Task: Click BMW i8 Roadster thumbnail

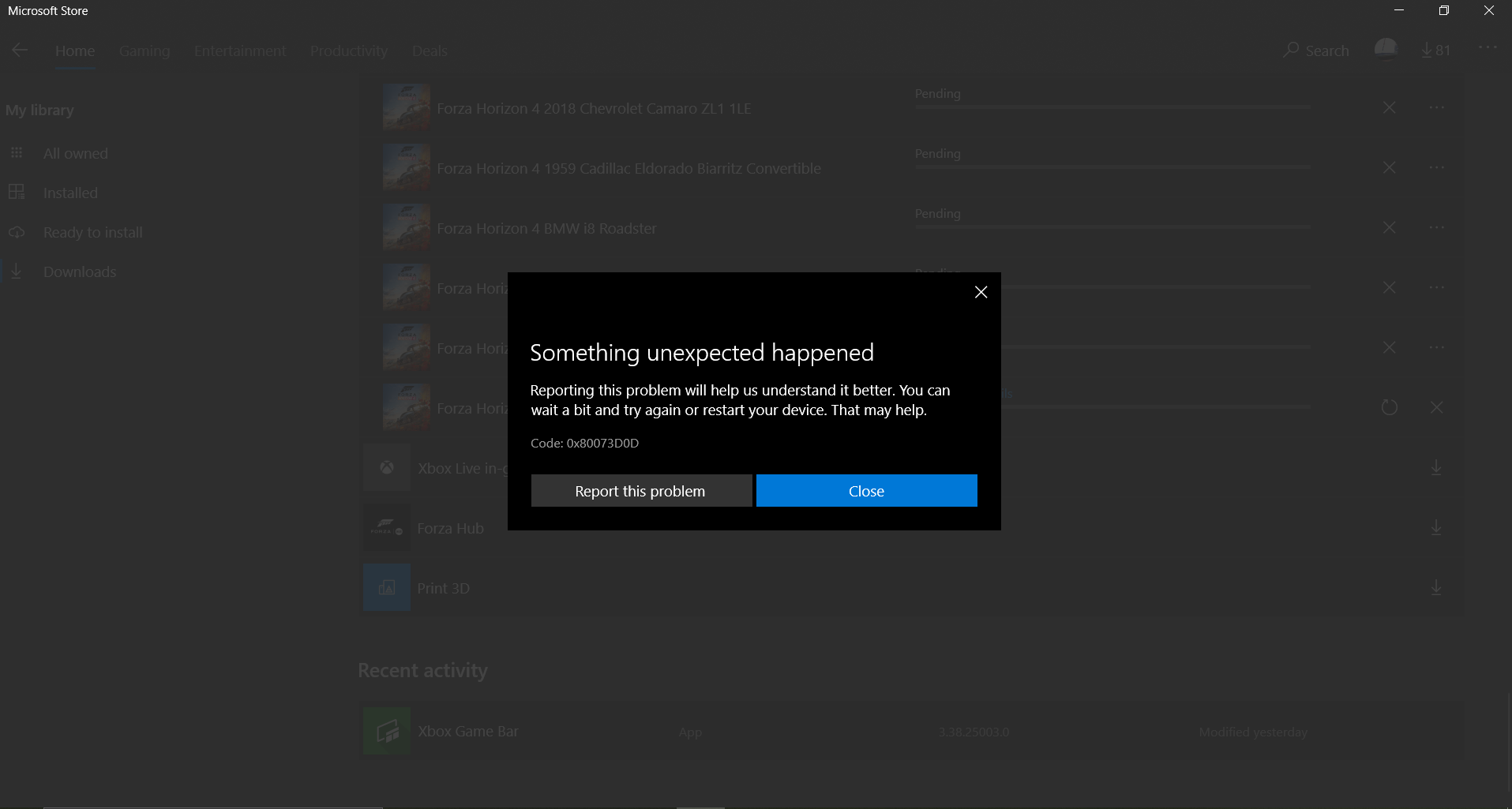Action: (407, 227)
